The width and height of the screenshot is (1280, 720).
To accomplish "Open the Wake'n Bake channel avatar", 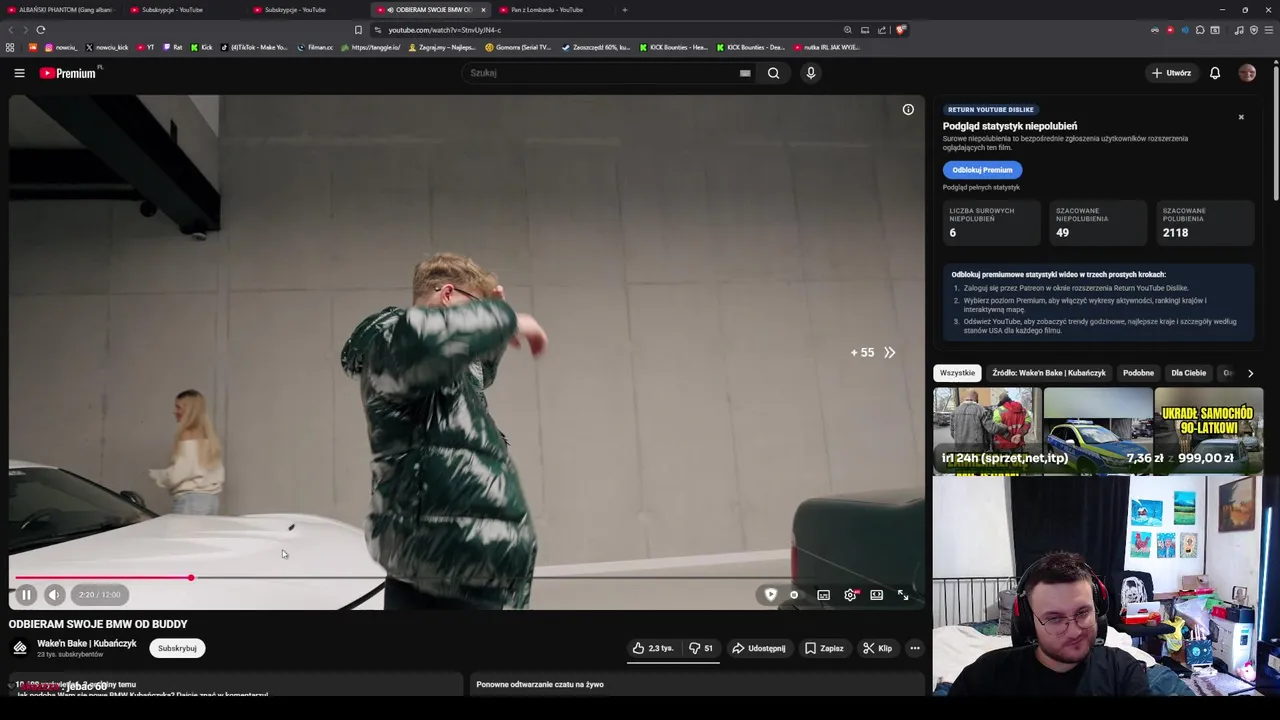I will tap(20, 648).
